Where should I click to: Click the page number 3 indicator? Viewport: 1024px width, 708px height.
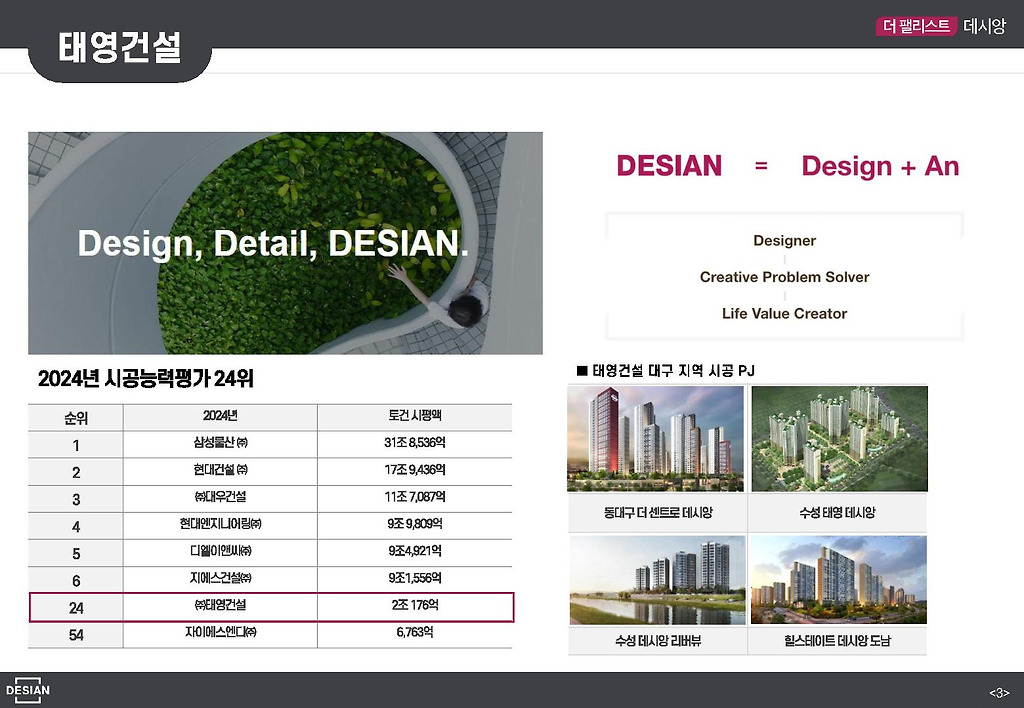[999, 693]
